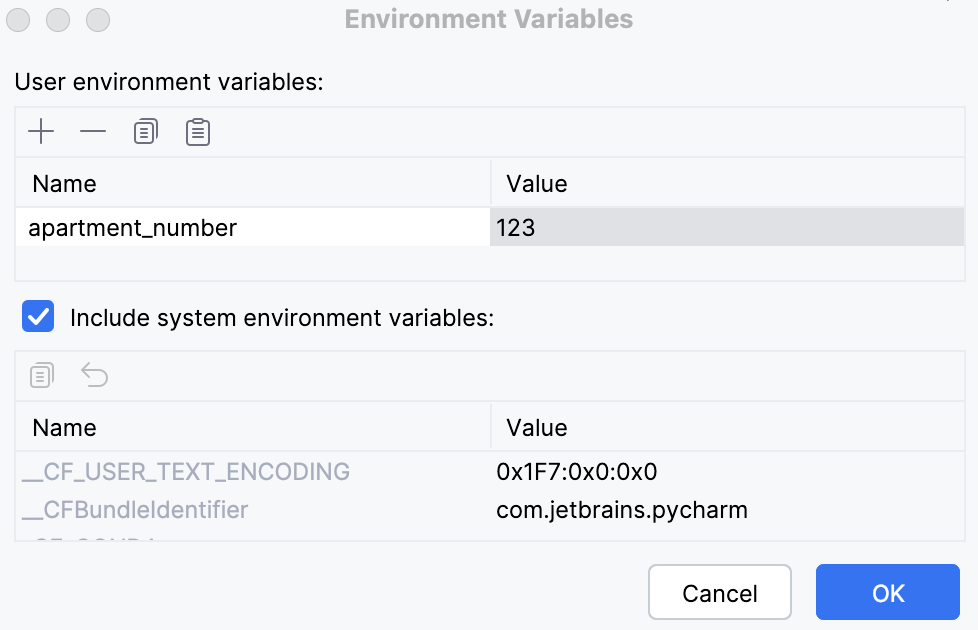978x630 pixels.
Task: Open the clipboard paste tool above user variables
Action: coord(197,131)
